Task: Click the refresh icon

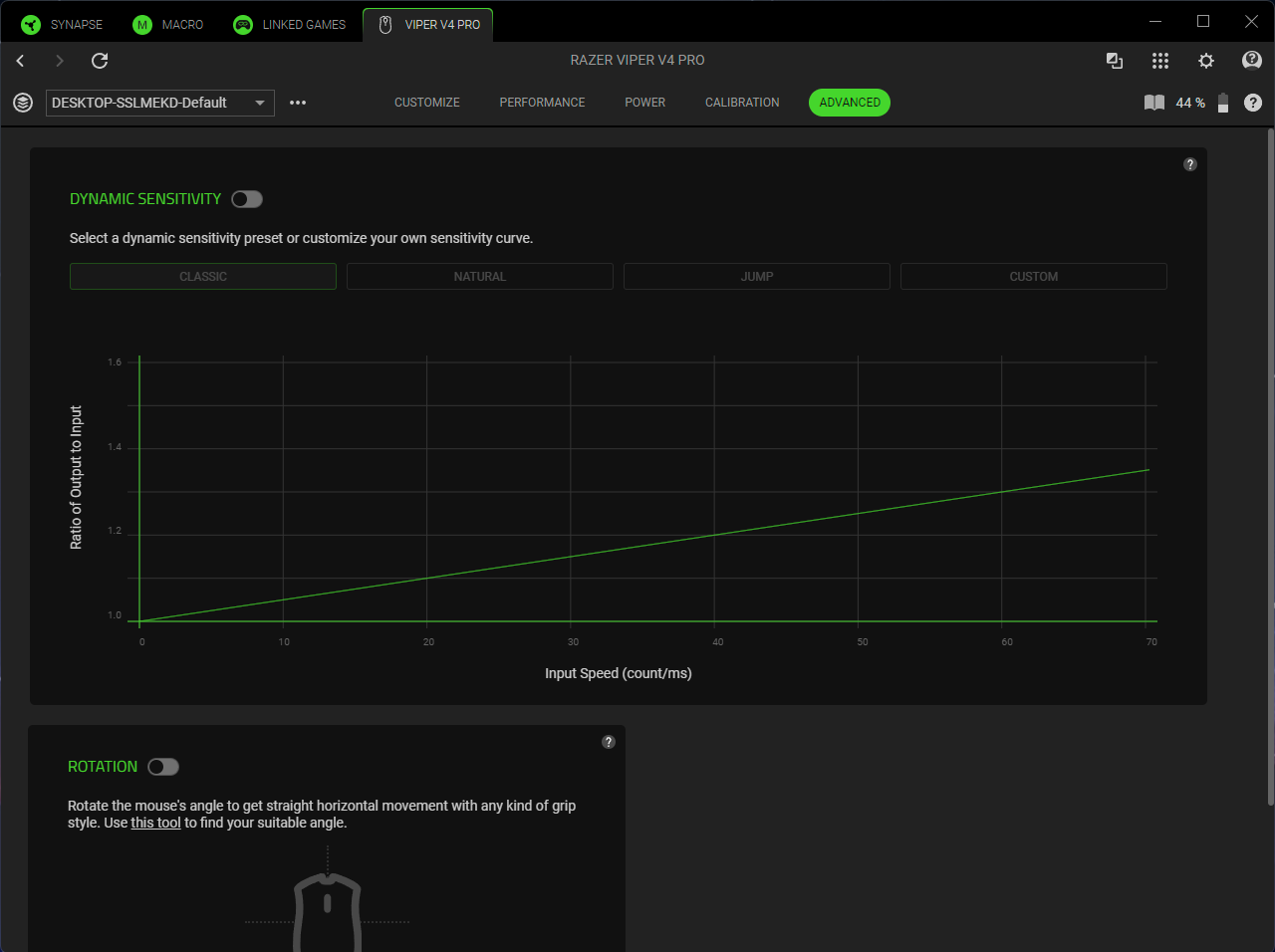Action: tap(100, 61)
